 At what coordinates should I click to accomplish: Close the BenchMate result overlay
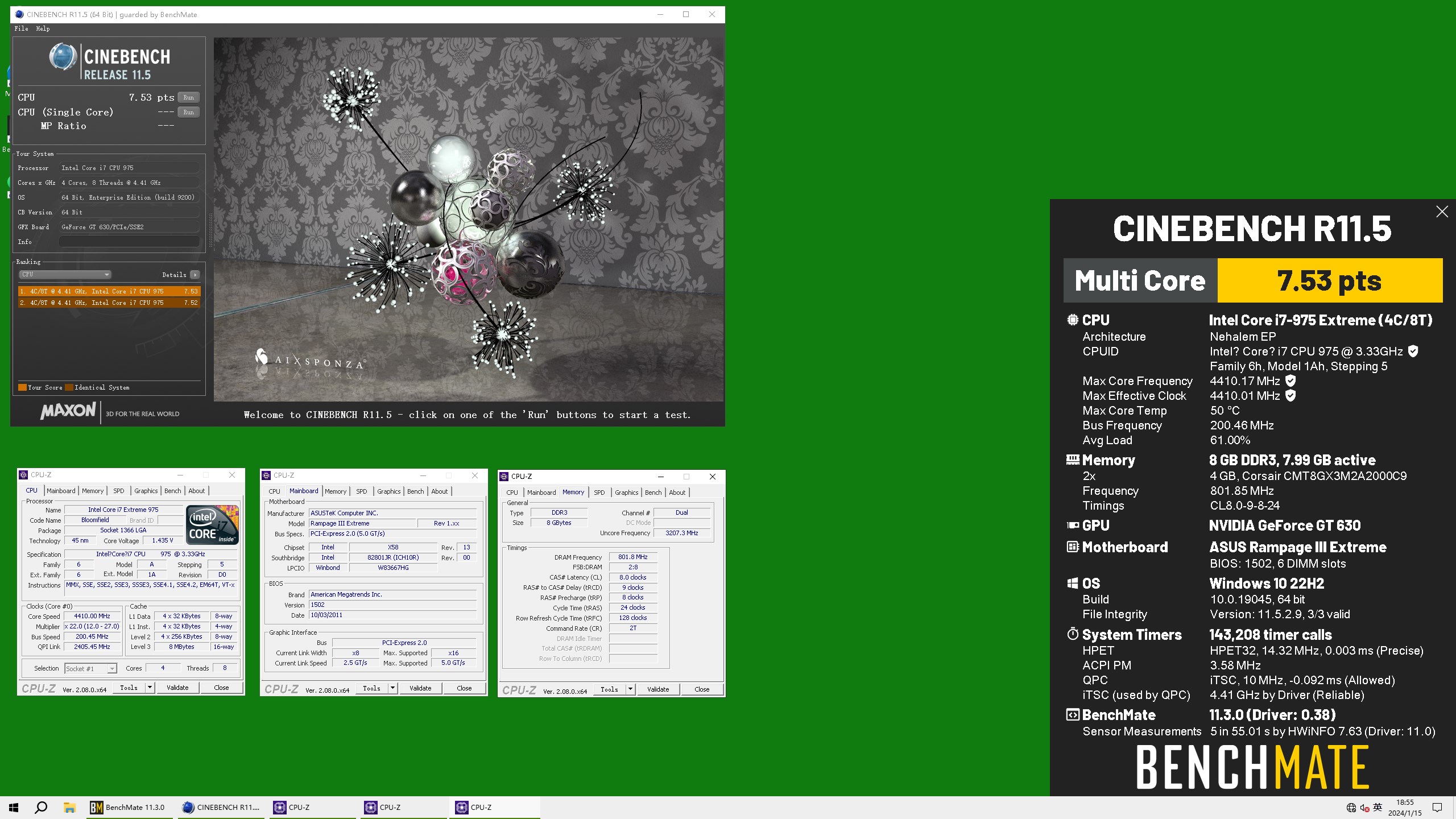(1442, 212)
